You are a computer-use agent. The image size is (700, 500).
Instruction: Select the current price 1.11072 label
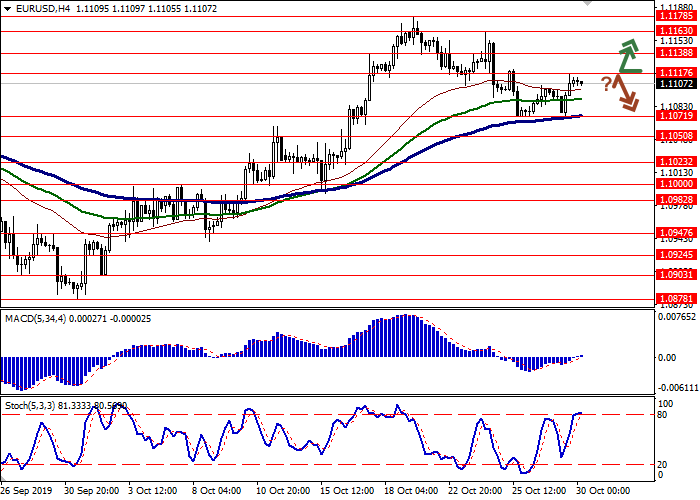(x=676, y=84)
